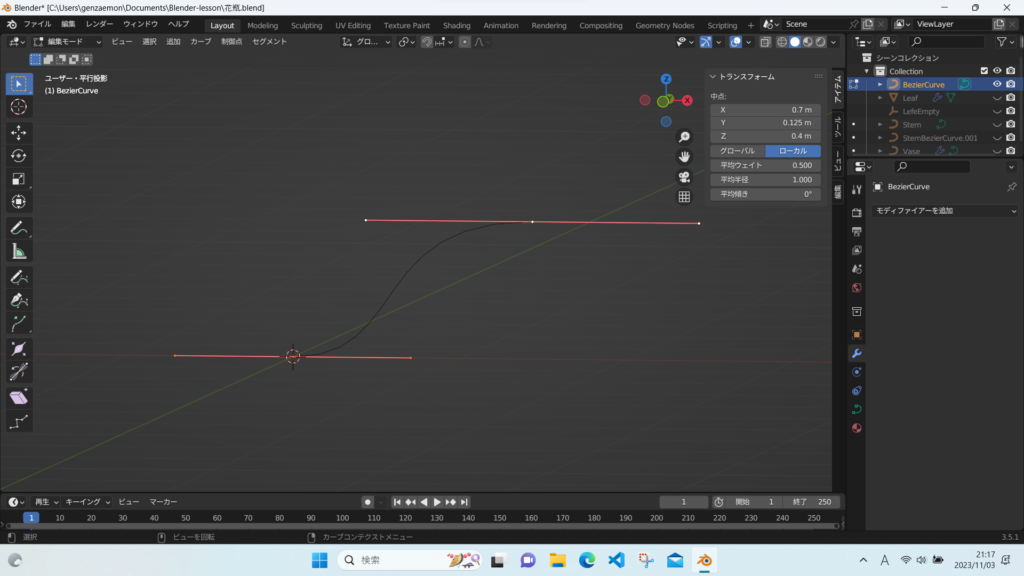Open the 編集モード mode dropdown
This screenshot has width=1024, height=576.
tap(68, 42)
